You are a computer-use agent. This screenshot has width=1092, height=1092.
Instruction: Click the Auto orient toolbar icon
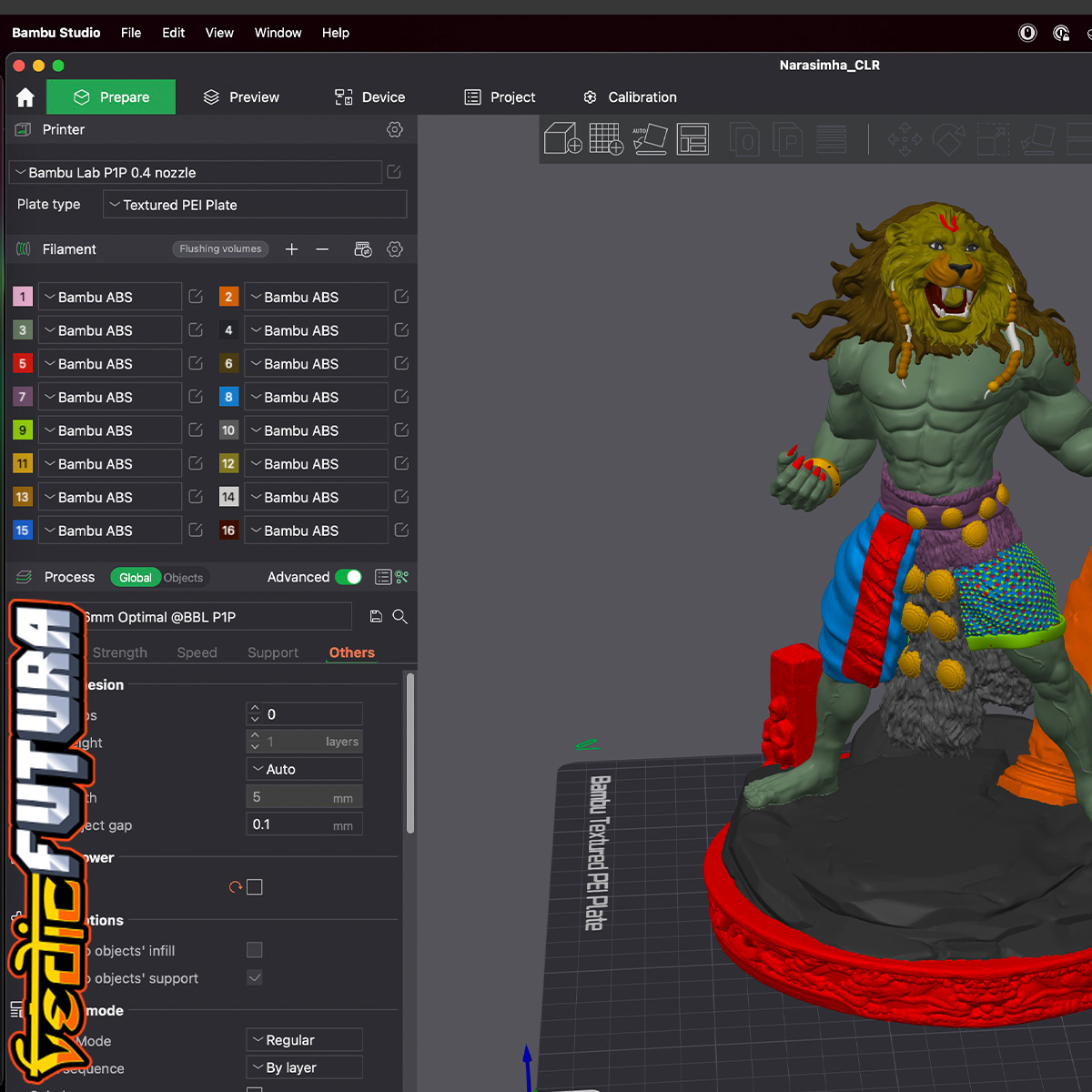point(650,139)
